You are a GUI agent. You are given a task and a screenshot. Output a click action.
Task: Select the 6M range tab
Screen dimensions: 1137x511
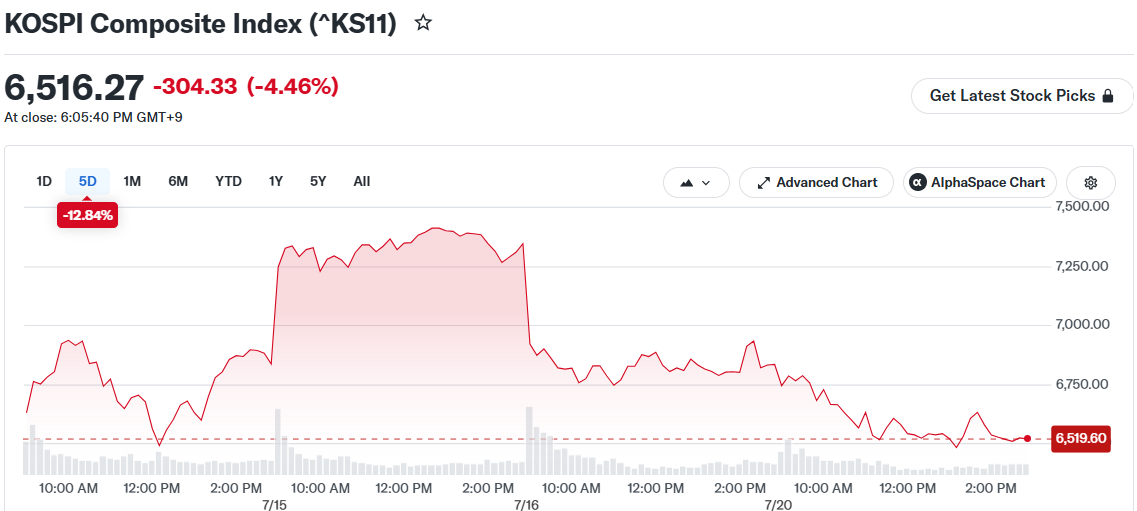pyautogui.click(x=178, y=181)
